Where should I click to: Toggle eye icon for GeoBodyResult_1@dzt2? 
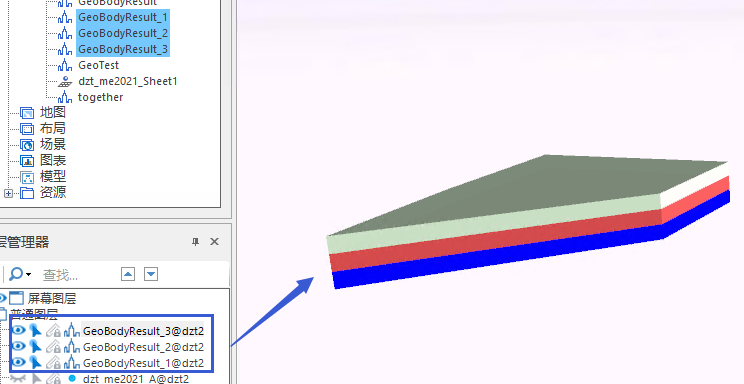click(x=18, y=363)
